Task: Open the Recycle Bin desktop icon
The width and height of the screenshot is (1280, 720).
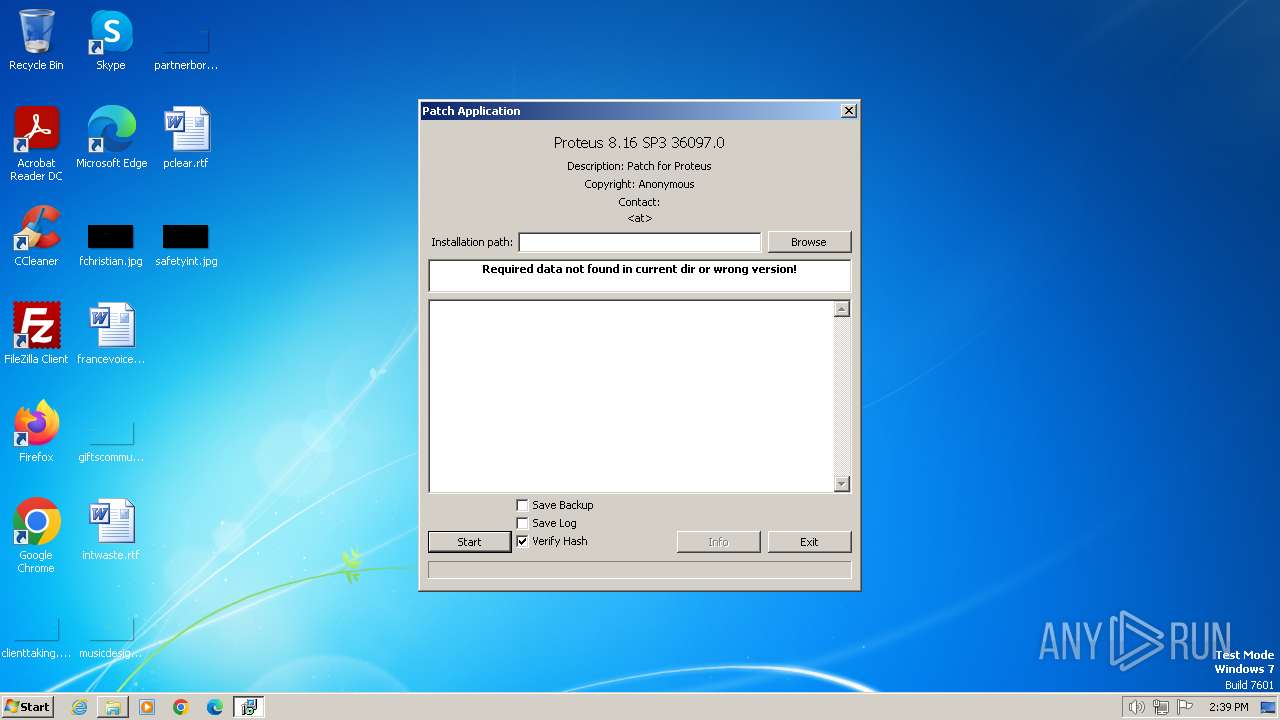Action: (36, 40)
